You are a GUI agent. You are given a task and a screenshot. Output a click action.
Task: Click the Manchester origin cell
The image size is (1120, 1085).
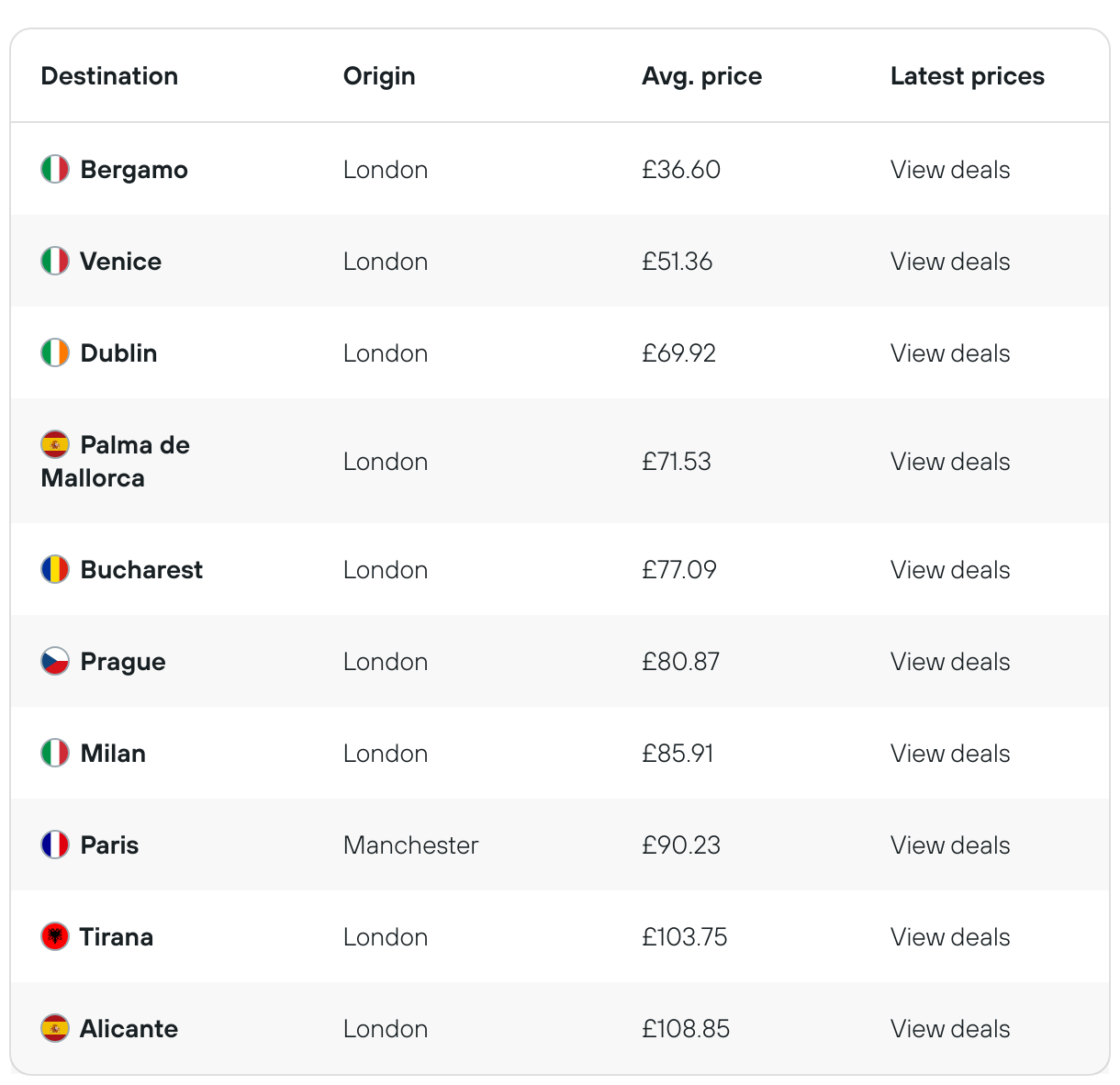pos(410,845)
